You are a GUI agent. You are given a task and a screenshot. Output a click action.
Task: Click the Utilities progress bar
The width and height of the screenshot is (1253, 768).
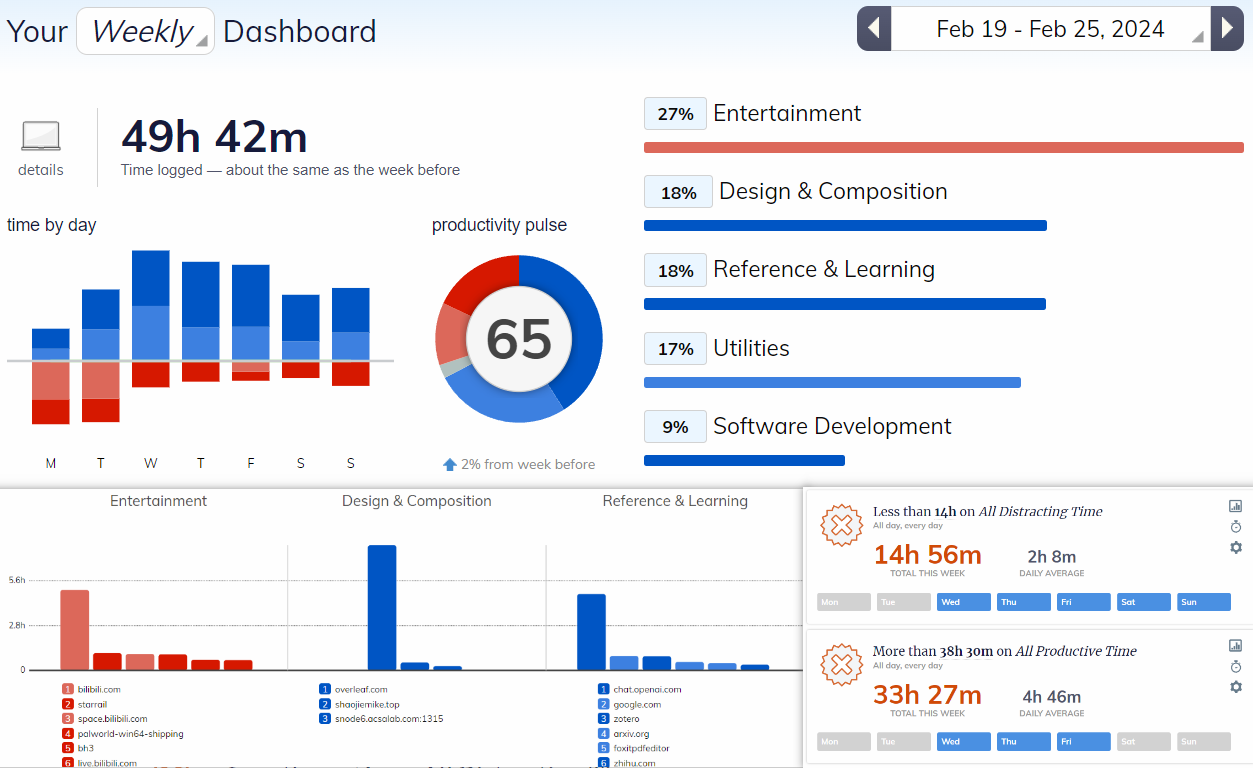[832, 382]
